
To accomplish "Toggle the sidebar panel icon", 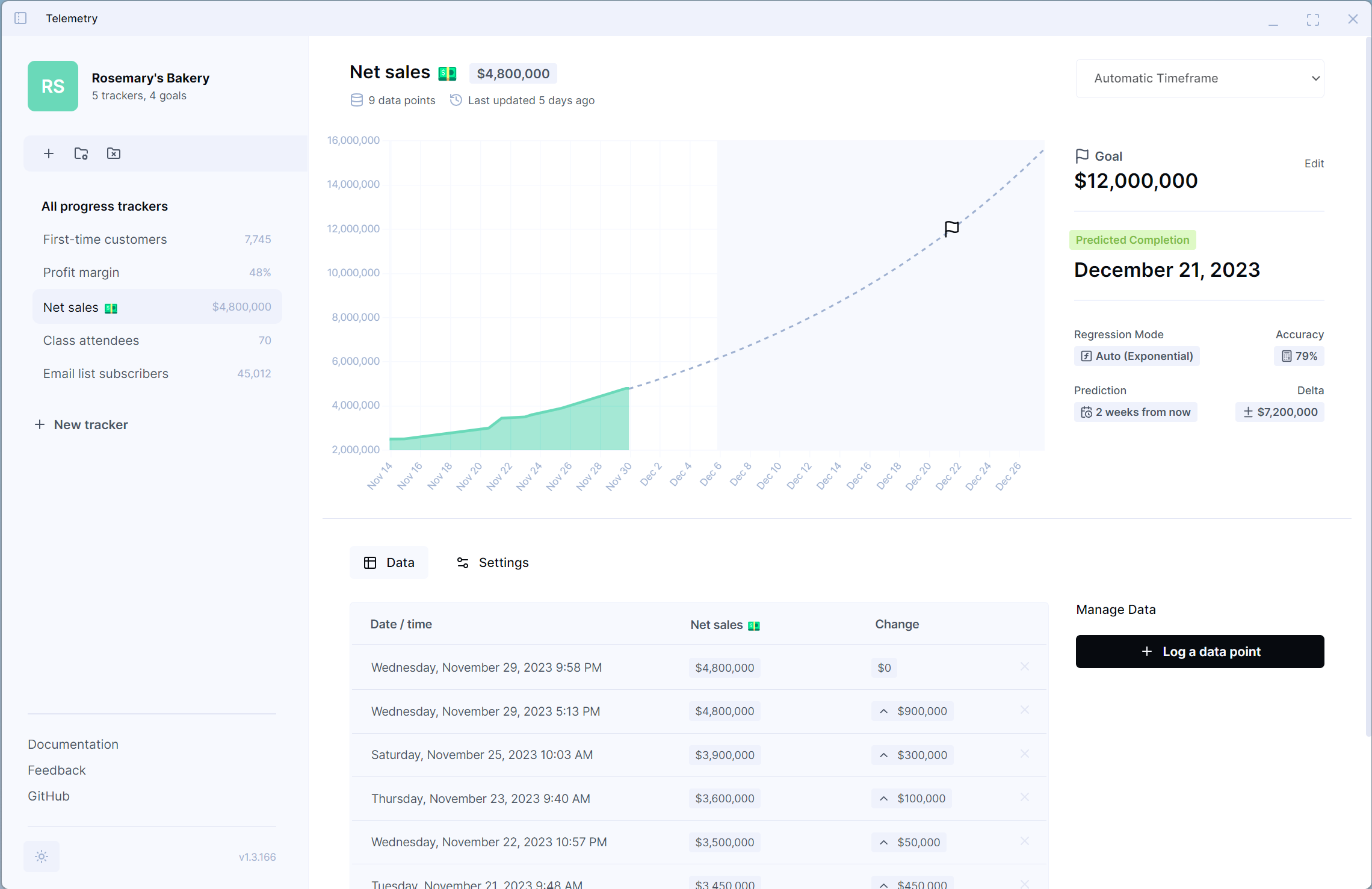I will click(20, 19).
